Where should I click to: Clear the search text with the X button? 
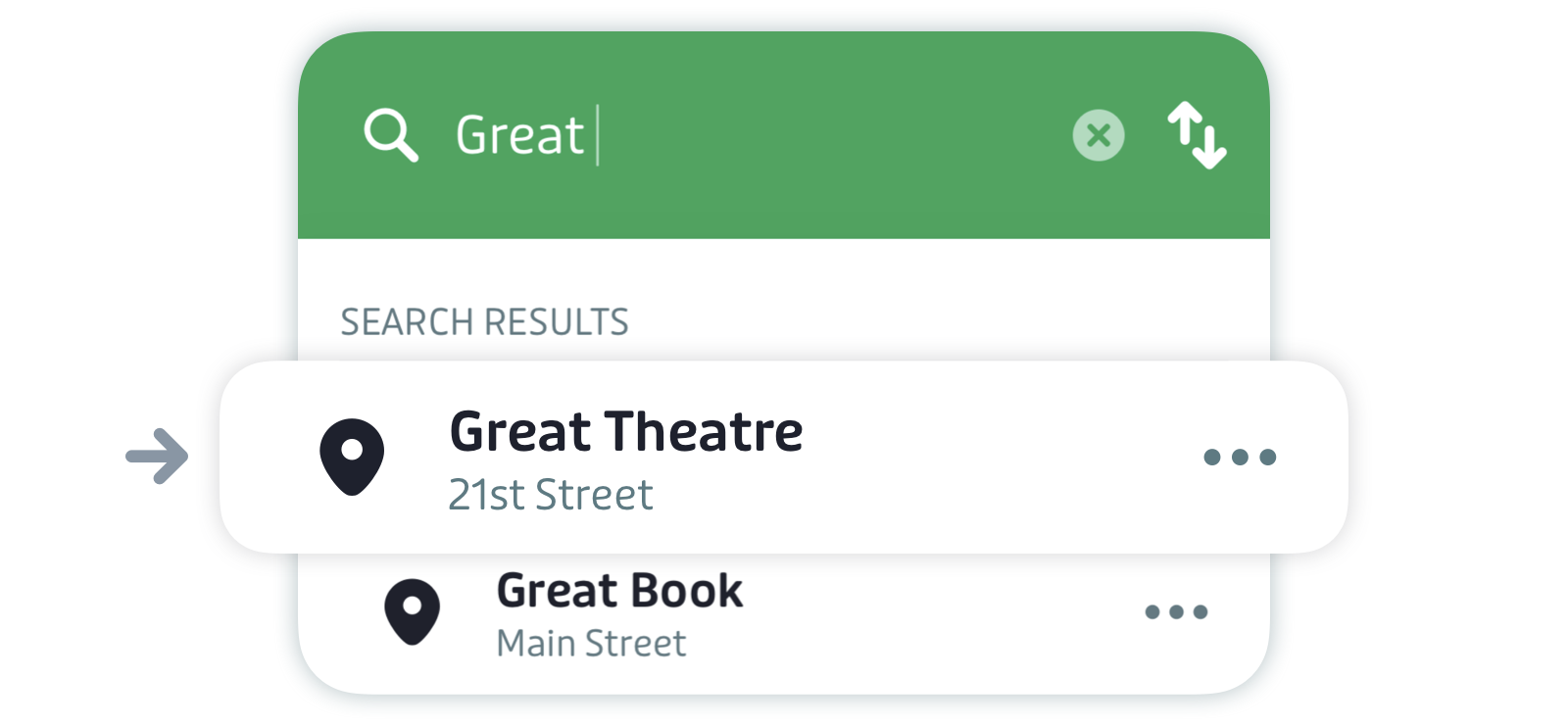pos(1099,135)
